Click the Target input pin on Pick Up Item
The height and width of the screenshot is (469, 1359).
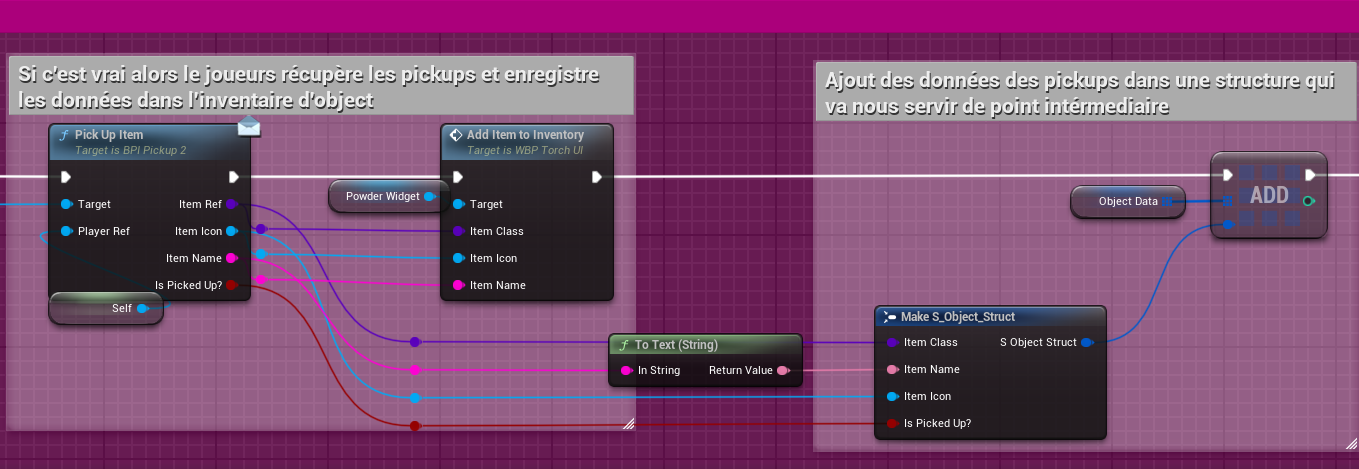66,204
